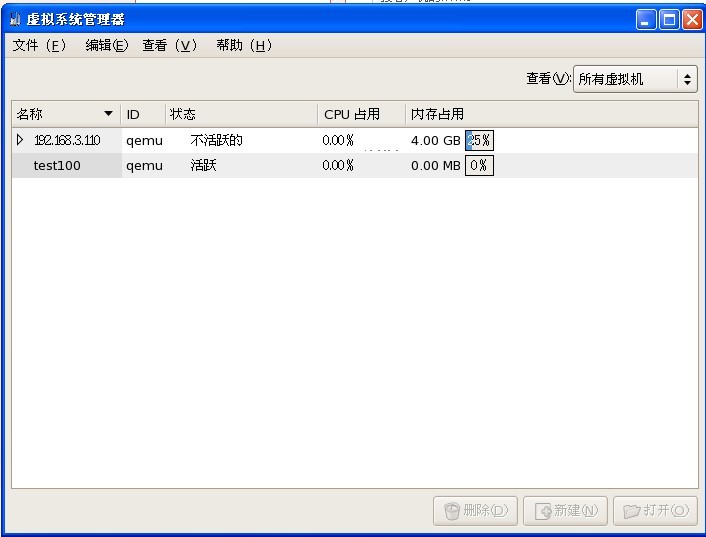
Task: Open the 帮助 (H) menu
Action: 244,45
